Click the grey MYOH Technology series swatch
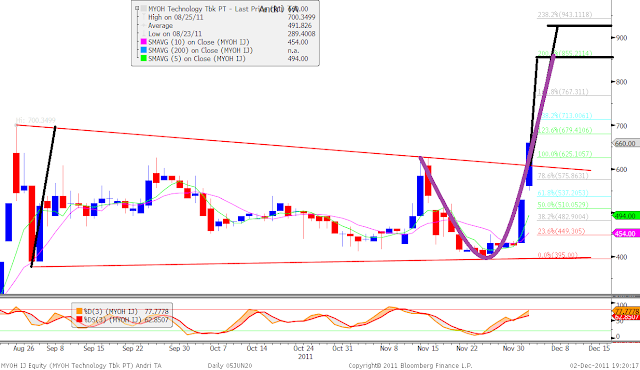The image size is (640, 370). coord(144,9)
